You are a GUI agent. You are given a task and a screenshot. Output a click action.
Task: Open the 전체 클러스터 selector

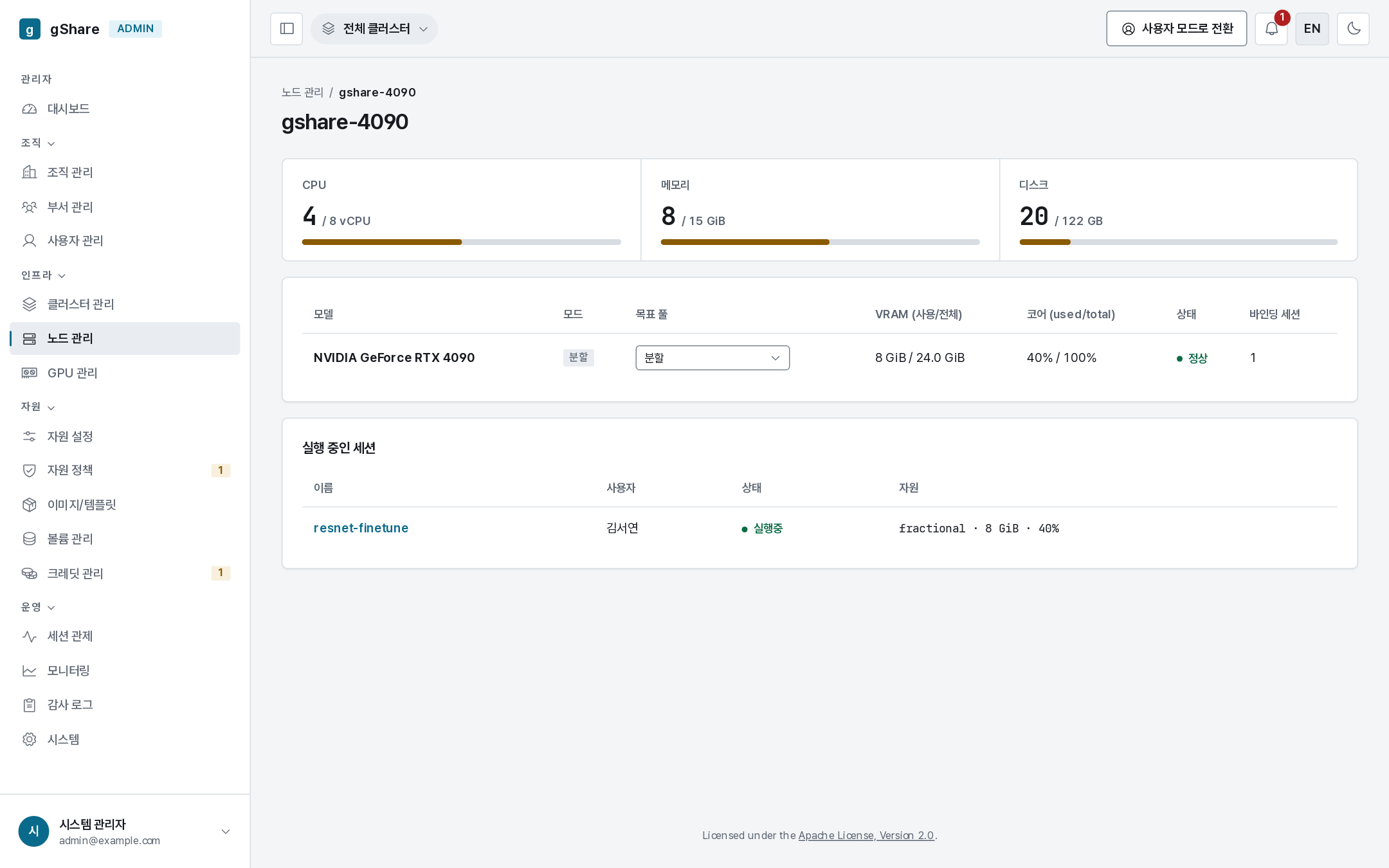[x=374, y=29]
